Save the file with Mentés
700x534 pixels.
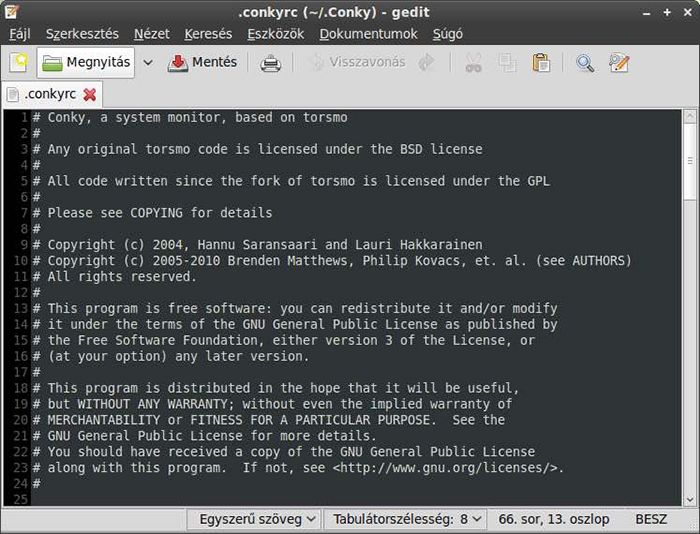[203, 63]
